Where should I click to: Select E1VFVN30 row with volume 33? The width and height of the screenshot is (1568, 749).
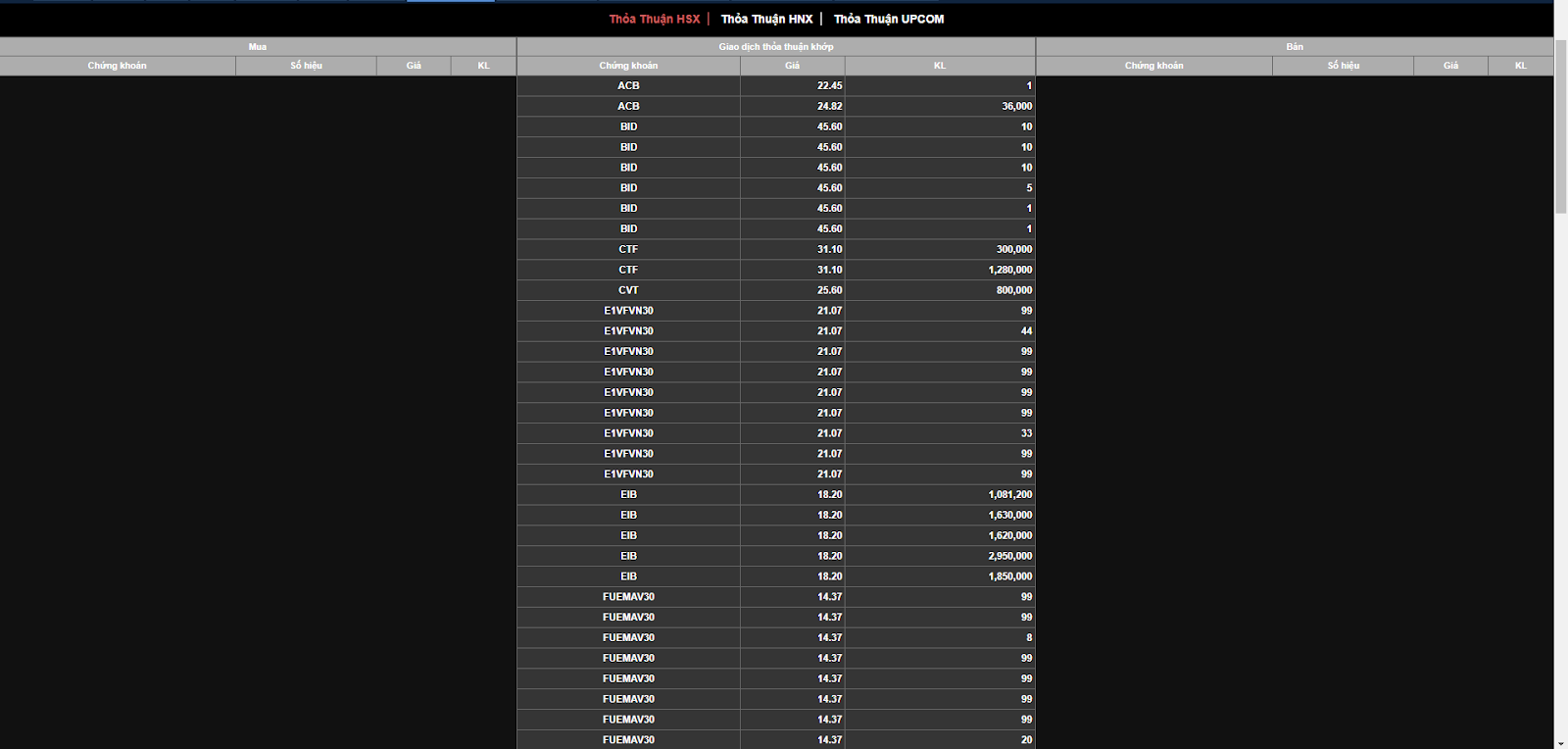[776, 433]
